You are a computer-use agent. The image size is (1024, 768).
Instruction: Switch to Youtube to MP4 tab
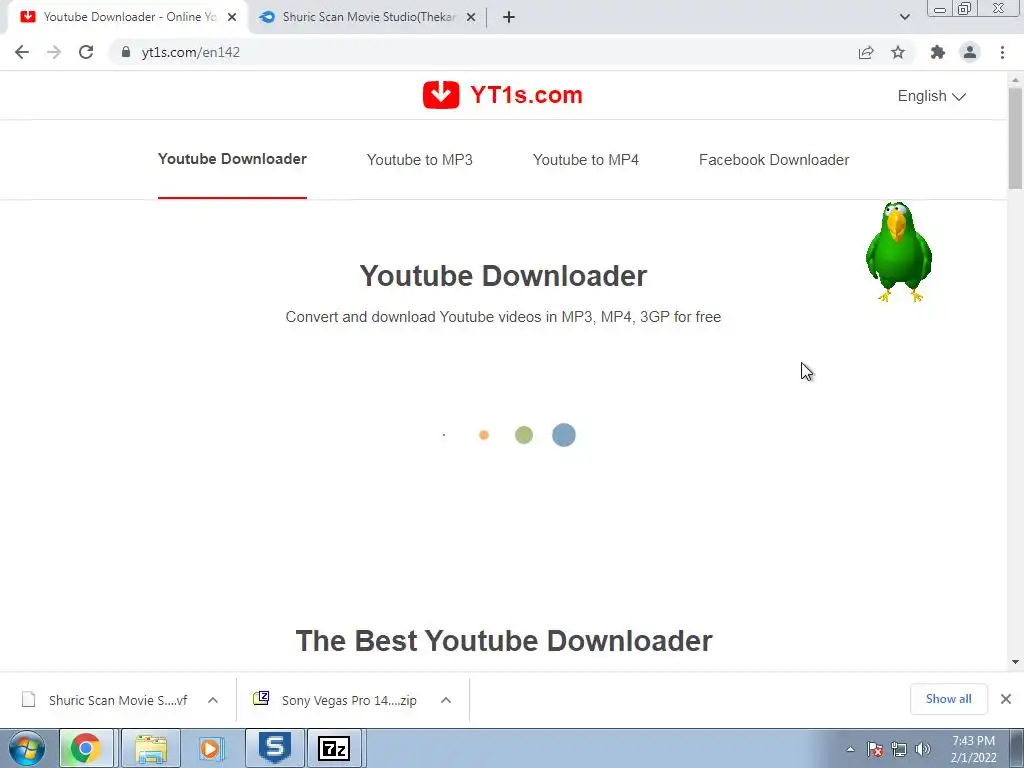[586, 160]
